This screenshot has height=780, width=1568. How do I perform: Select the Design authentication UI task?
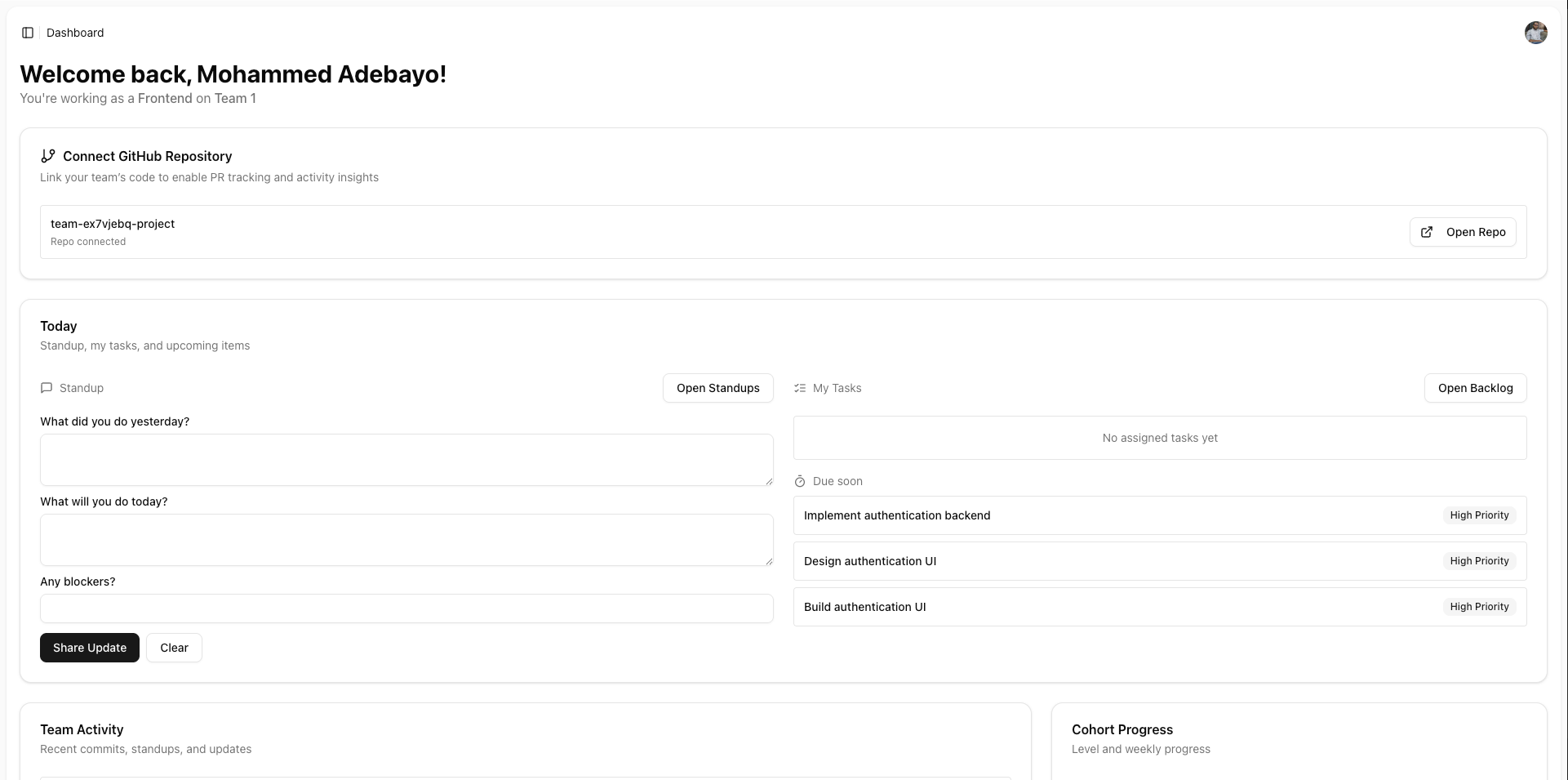[870, 561]
